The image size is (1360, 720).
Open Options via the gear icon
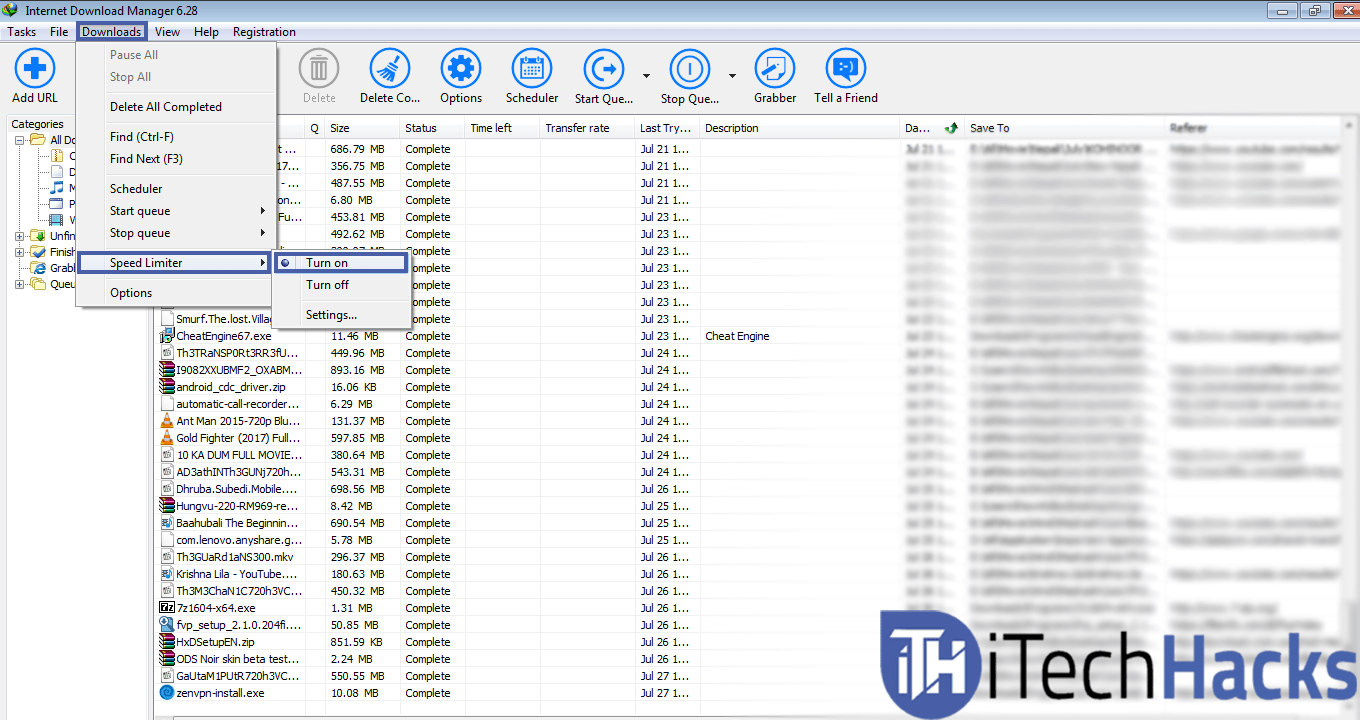(461, 70)
